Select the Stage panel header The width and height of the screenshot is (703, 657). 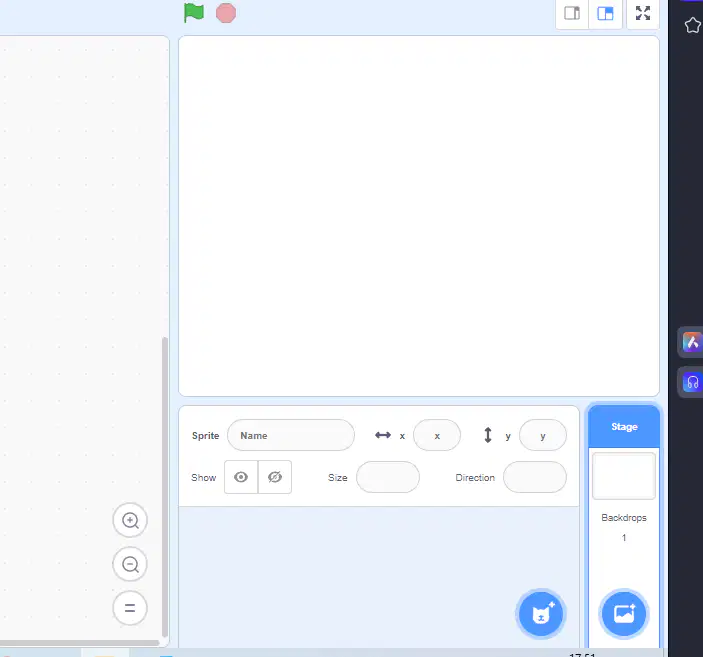pyautogui.click(x=624, y=427)
